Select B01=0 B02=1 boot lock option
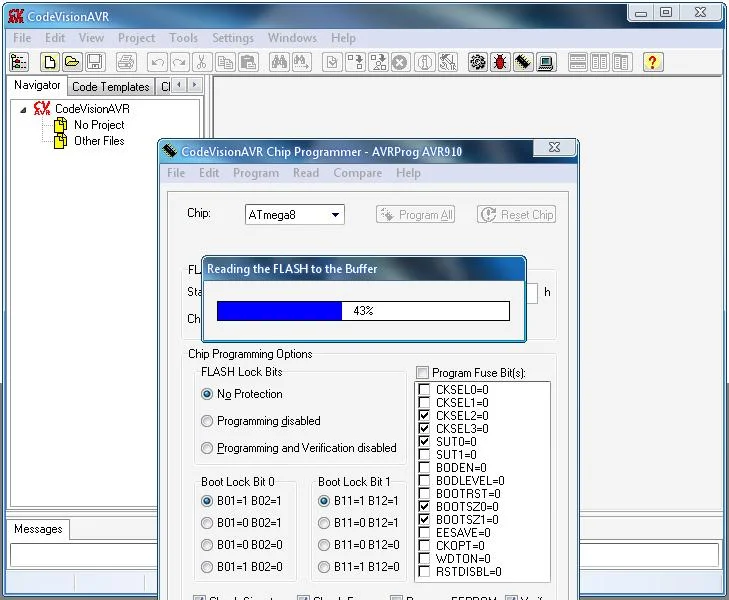 click(207, 523)
